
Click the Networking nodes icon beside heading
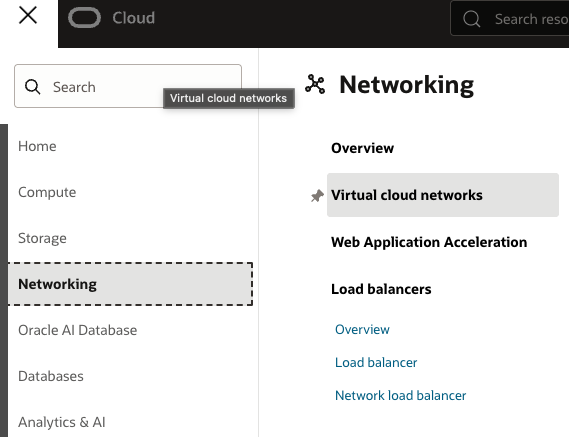coord(315,84)
